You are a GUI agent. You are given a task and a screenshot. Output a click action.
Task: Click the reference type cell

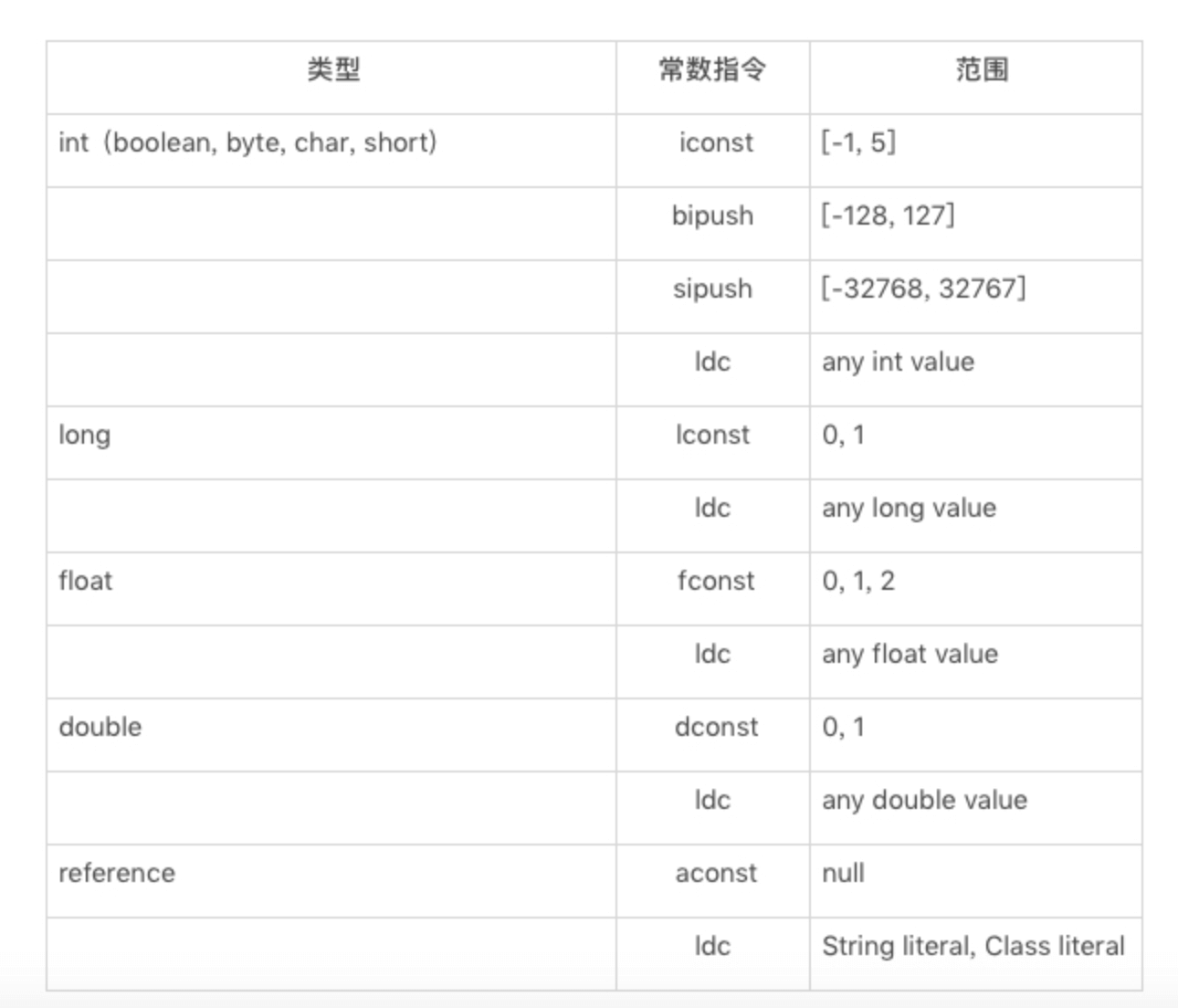pos(331,881)
